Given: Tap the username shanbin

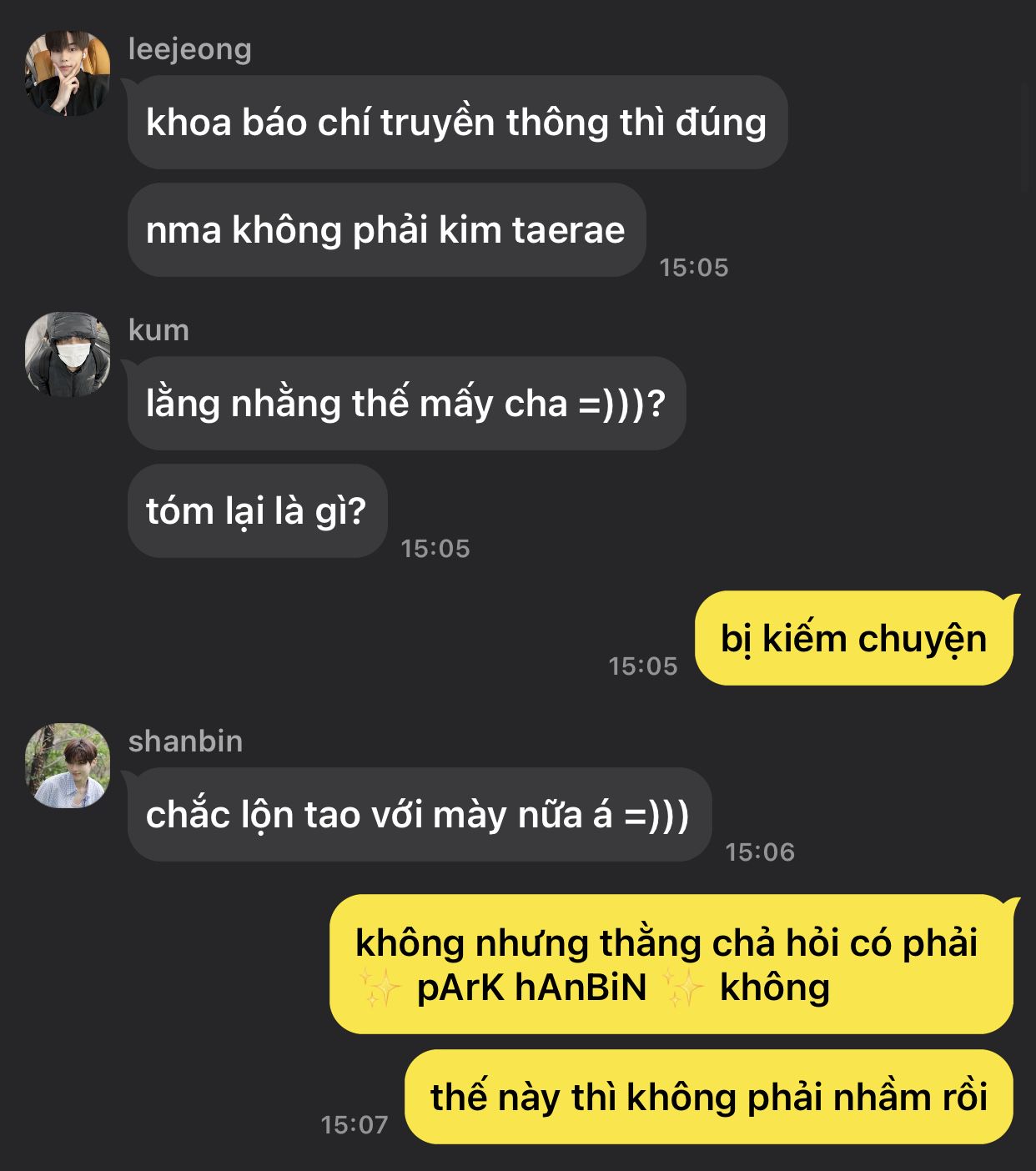Looking at the screenshot, I should click(x=185, y=741).
